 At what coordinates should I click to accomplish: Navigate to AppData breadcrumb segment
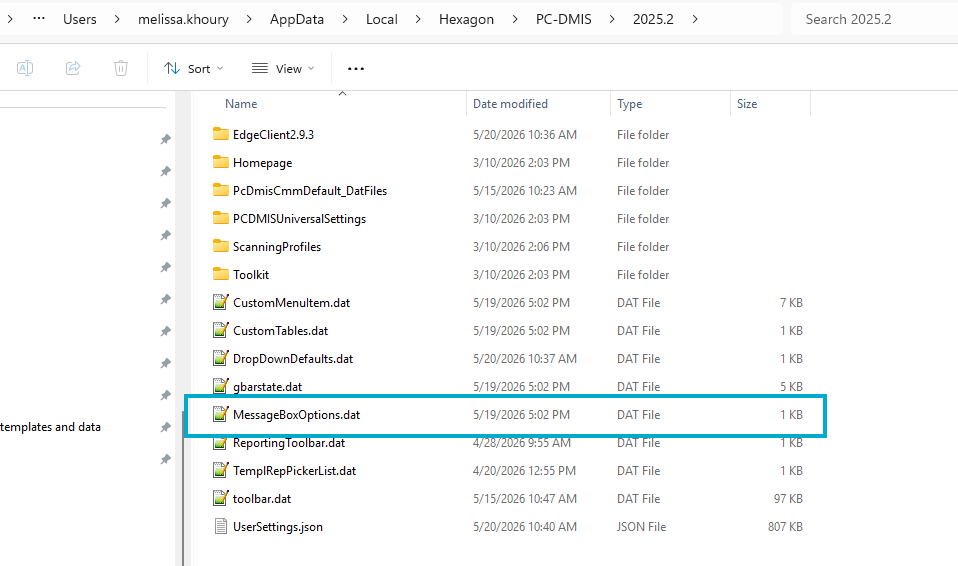click(x=297, y=19)
